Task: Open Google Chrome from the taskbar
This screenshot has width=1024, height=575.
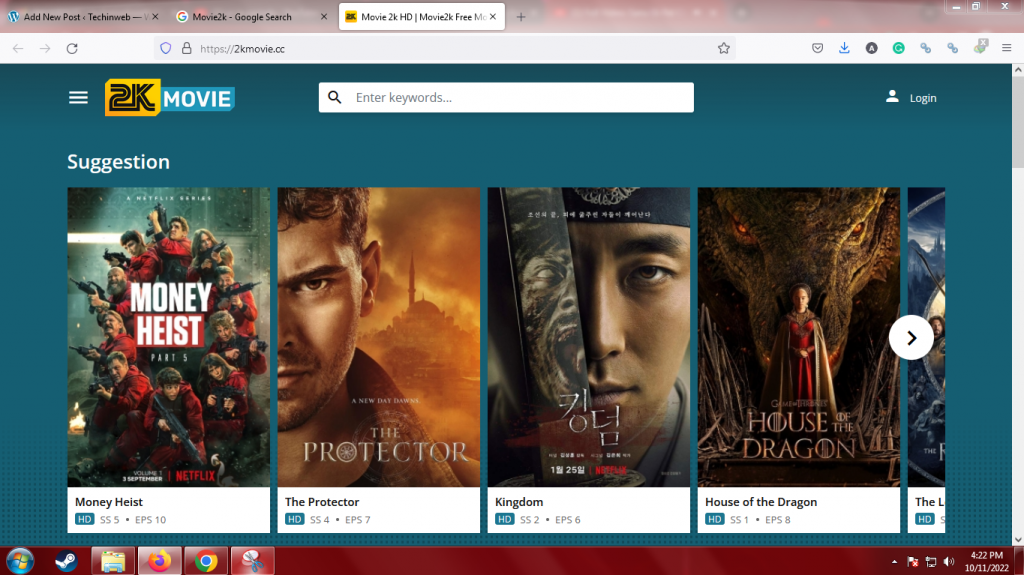Action: 206,561
